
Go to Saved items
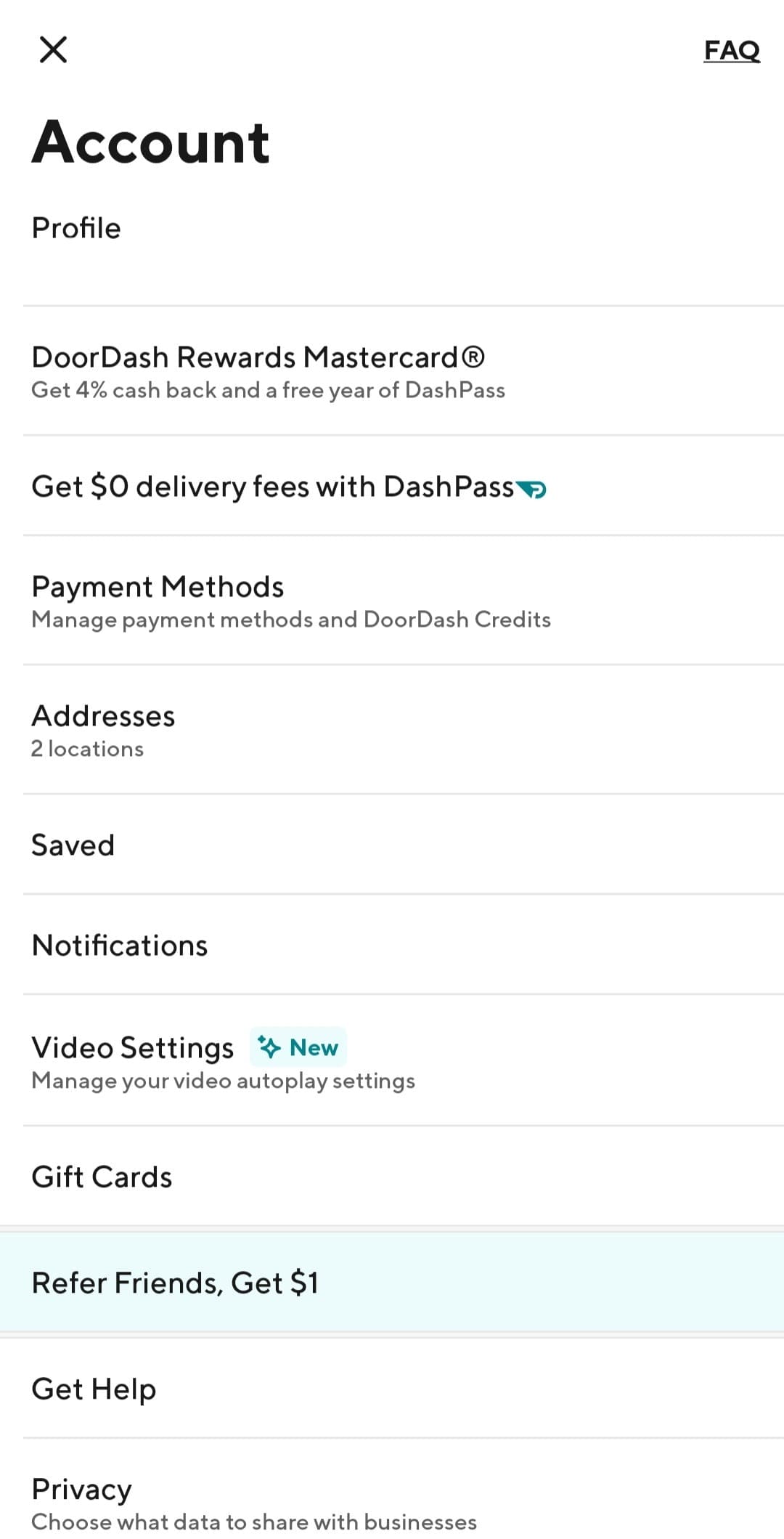[x=392, y=845]
